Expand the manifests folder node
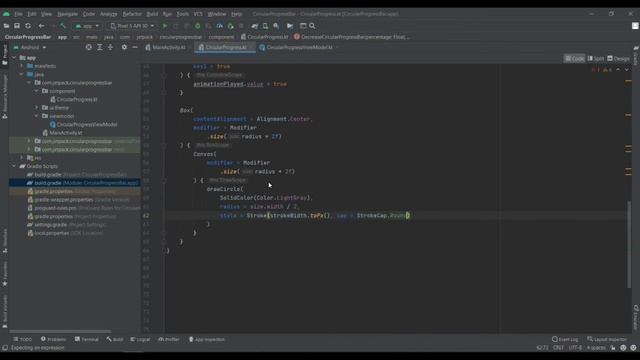Screen dimensions: 640x360 click(22, 66)
